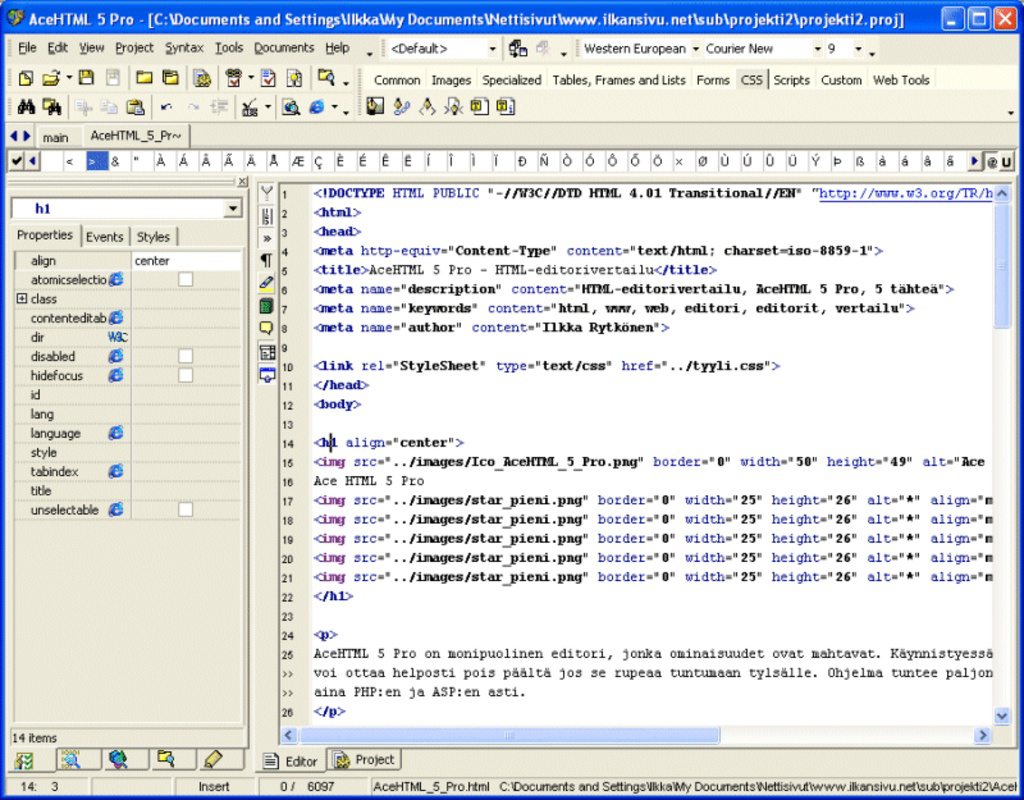Open the Syntax menu
Viewport: 1024px width, 800px height.
pyautogui.click(x=184, y=48)
